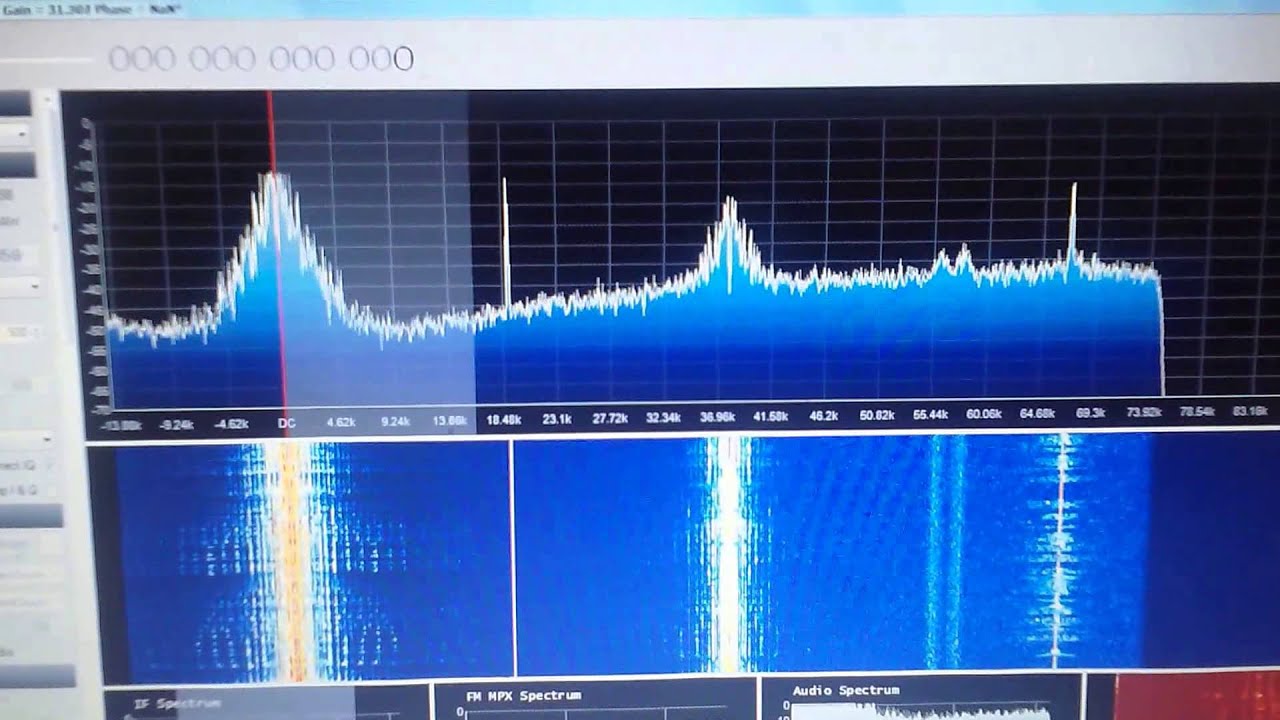Viewport: 1280px width, 720px height.
Task: Click the rightmost digit of the frequency display
Action: 403,59
